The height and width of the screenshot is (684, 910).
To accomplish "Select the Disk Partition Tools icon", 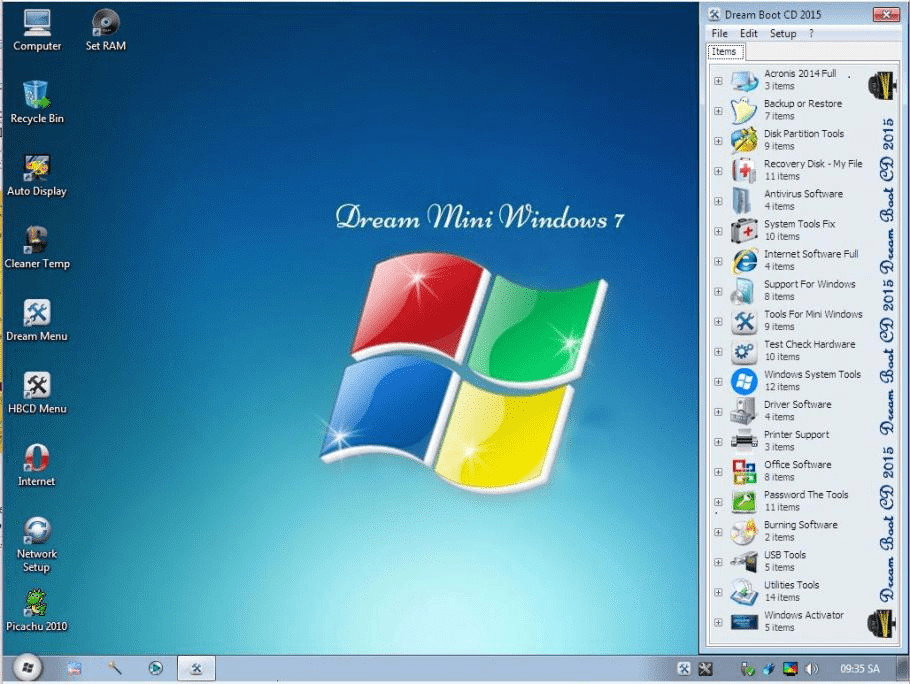I will click(x=741, y=140).
